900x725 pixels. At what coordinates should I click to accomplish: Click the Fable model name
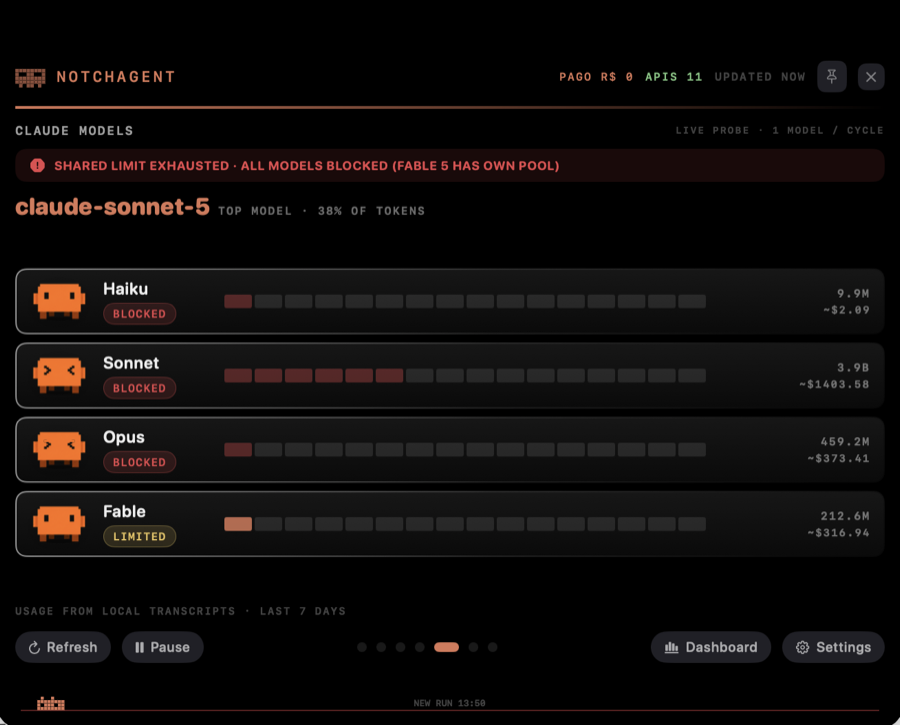(x=124, y=511)
